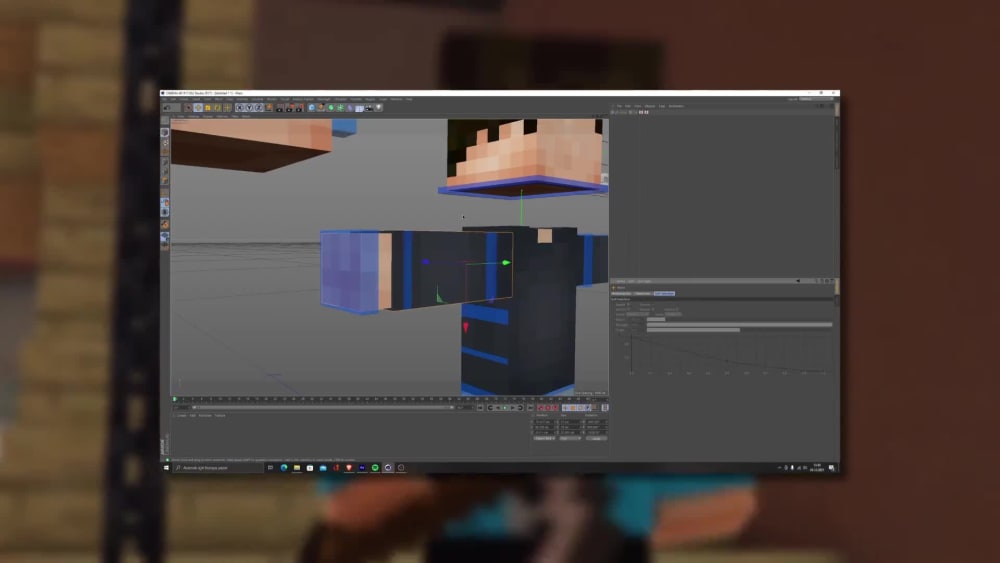Toggle the Rubber checkbox in Soft Selection
1000x563 pixels.
[653, 309]
